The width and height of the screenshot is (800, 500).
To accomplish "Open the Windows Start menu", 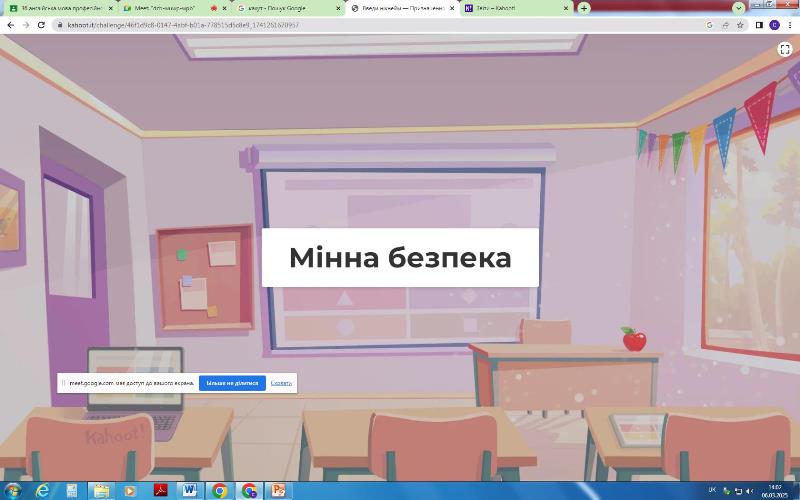I will [x=12, y=490].
